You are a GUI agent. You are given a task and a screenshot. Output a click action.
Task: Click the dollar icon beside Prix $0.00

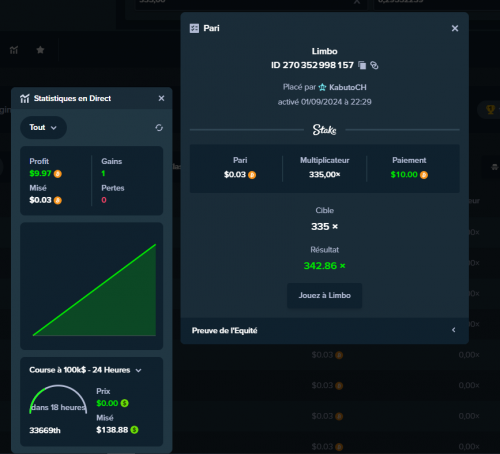click(x=124, y=403)
